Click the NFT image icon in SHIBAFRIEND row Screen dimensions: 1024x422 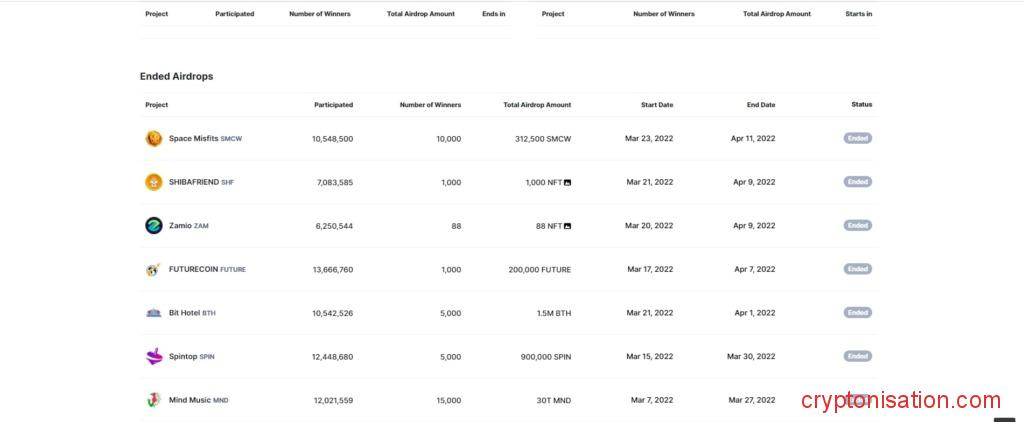[568, 182]
